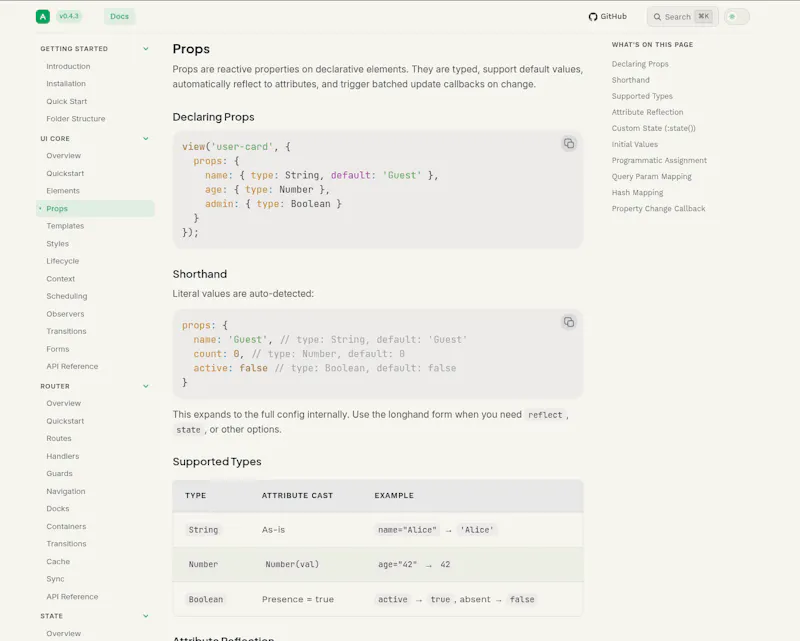Click the Props page heading
The width and height of the screenshot is (800, 641).
click(191, 49)
